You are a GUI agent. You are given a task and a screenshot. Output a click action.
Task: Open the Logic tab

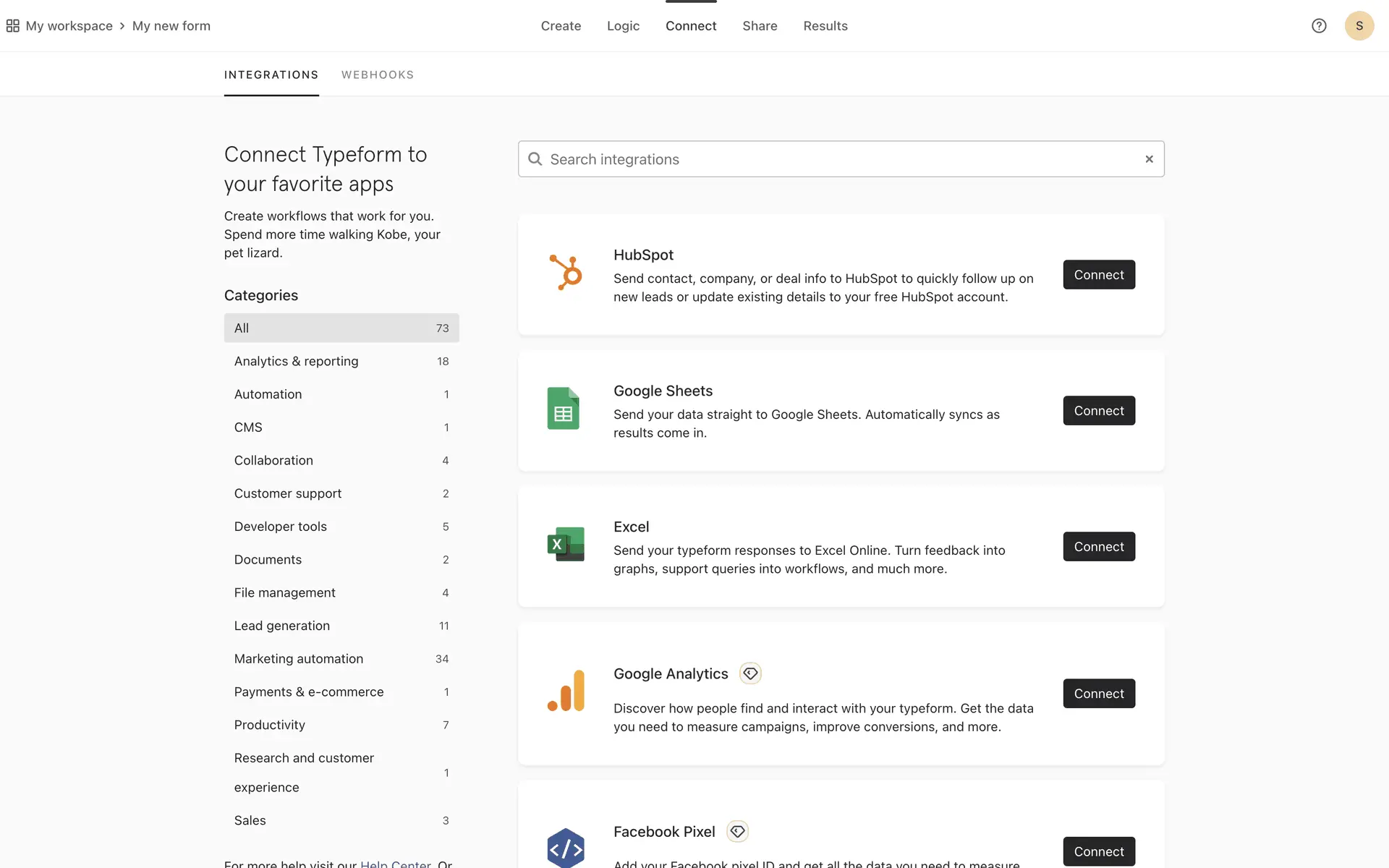623,26
